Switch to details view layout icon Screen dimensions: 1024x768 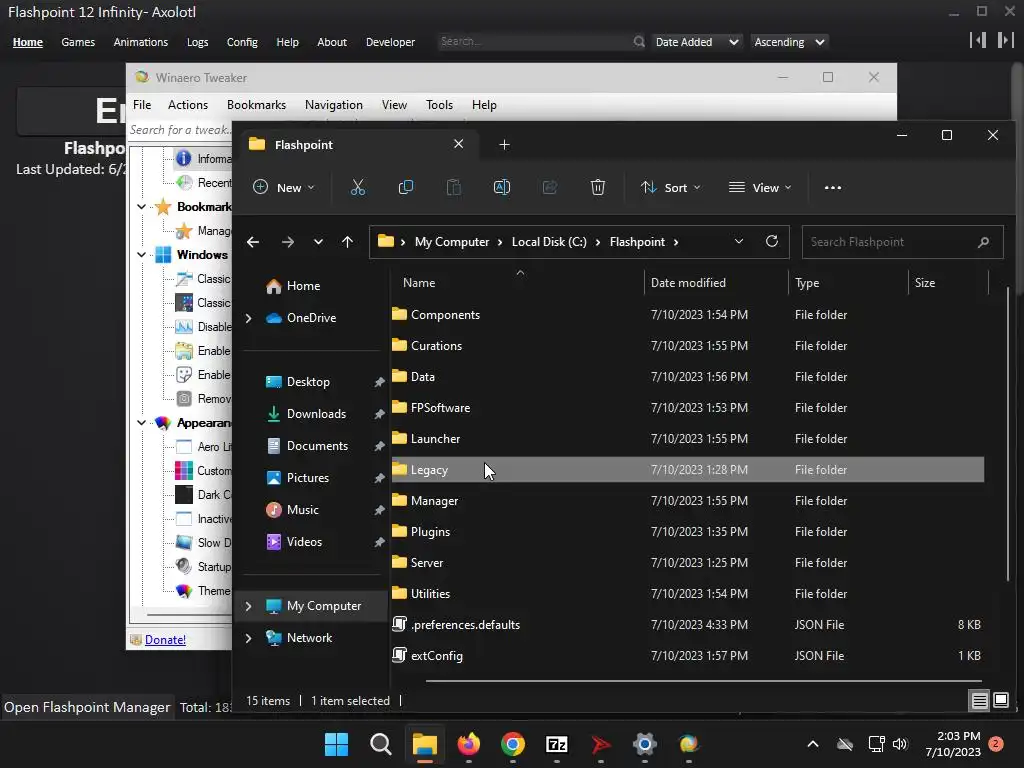pyautogui.click(x=979, y=701)
